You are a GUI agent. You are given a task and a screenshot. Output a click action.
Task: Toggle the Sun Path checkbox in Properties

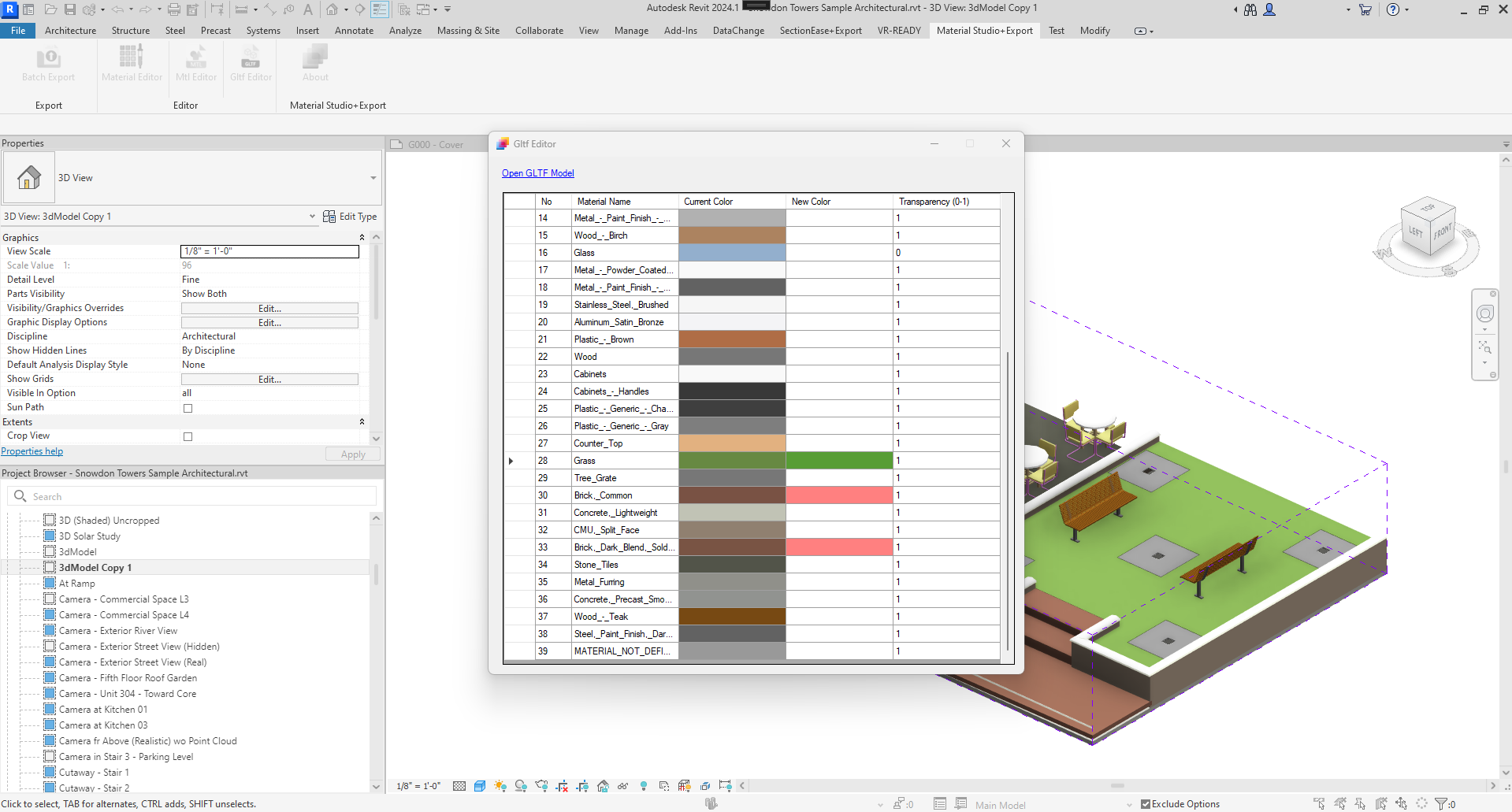[x=188, y=408]
